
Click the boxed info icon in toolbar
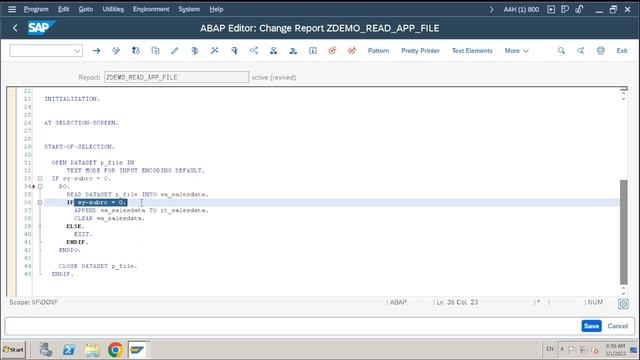tap(313, 51)
